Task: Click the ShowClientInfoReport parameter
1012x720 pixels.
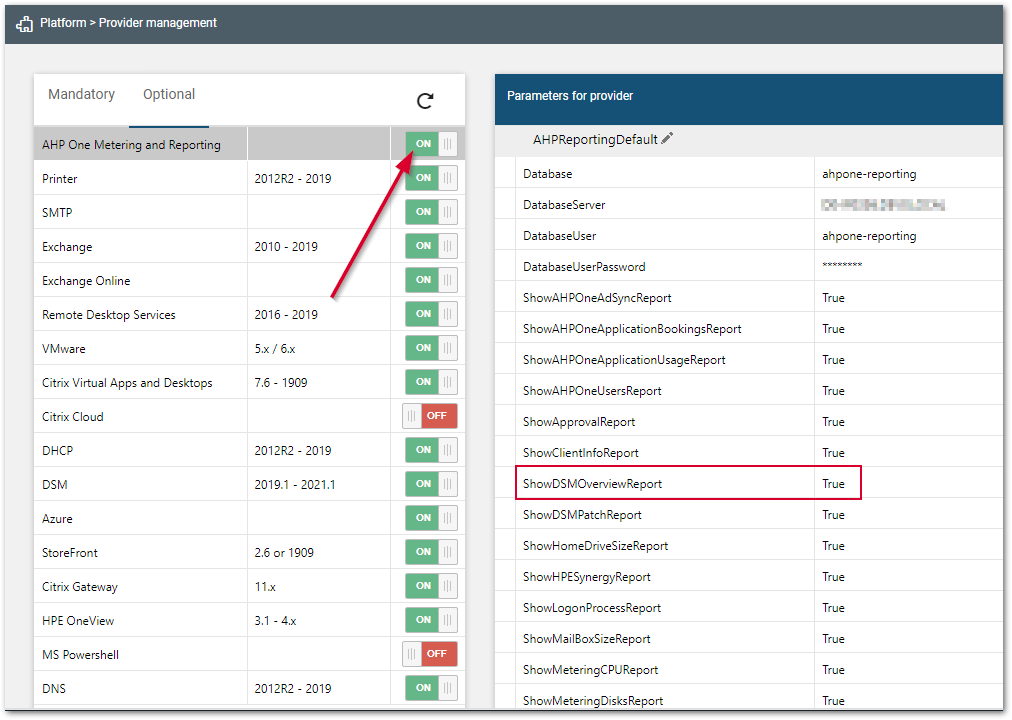Action: 581,453
